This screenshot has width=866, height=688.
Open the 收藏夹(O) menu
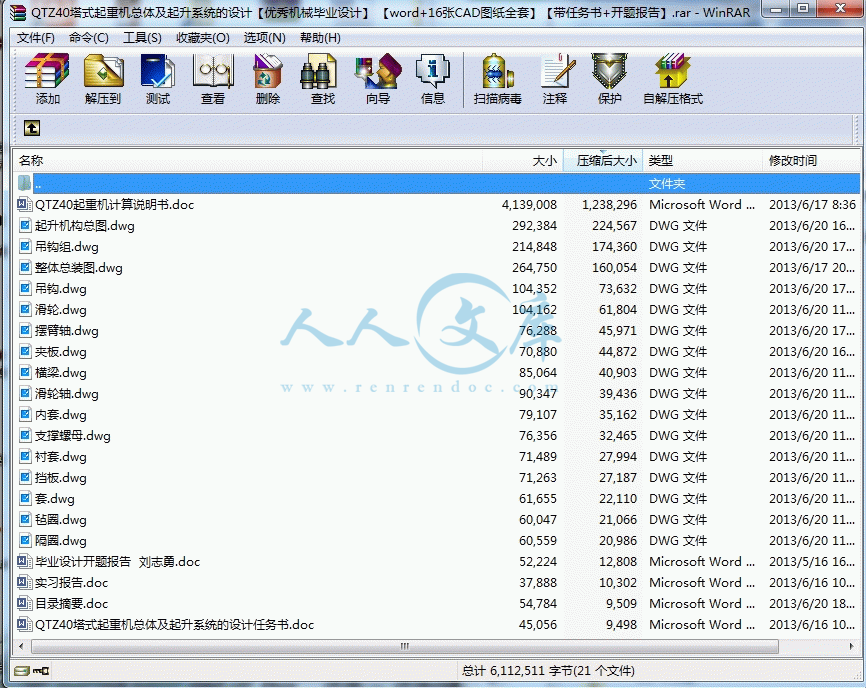[x=203, y=38]
